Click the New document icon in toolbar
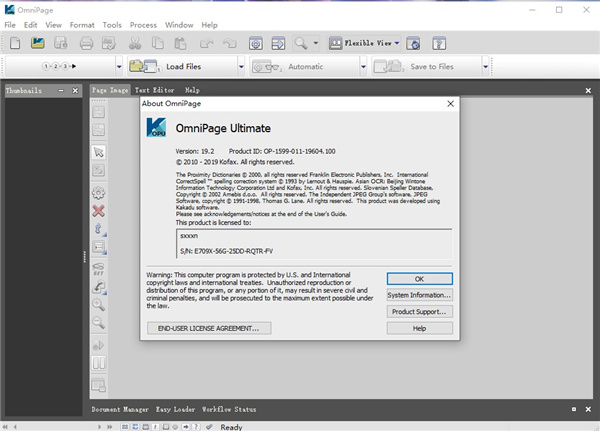The width and height of the screenshot is (600, 431). [15, 43]
